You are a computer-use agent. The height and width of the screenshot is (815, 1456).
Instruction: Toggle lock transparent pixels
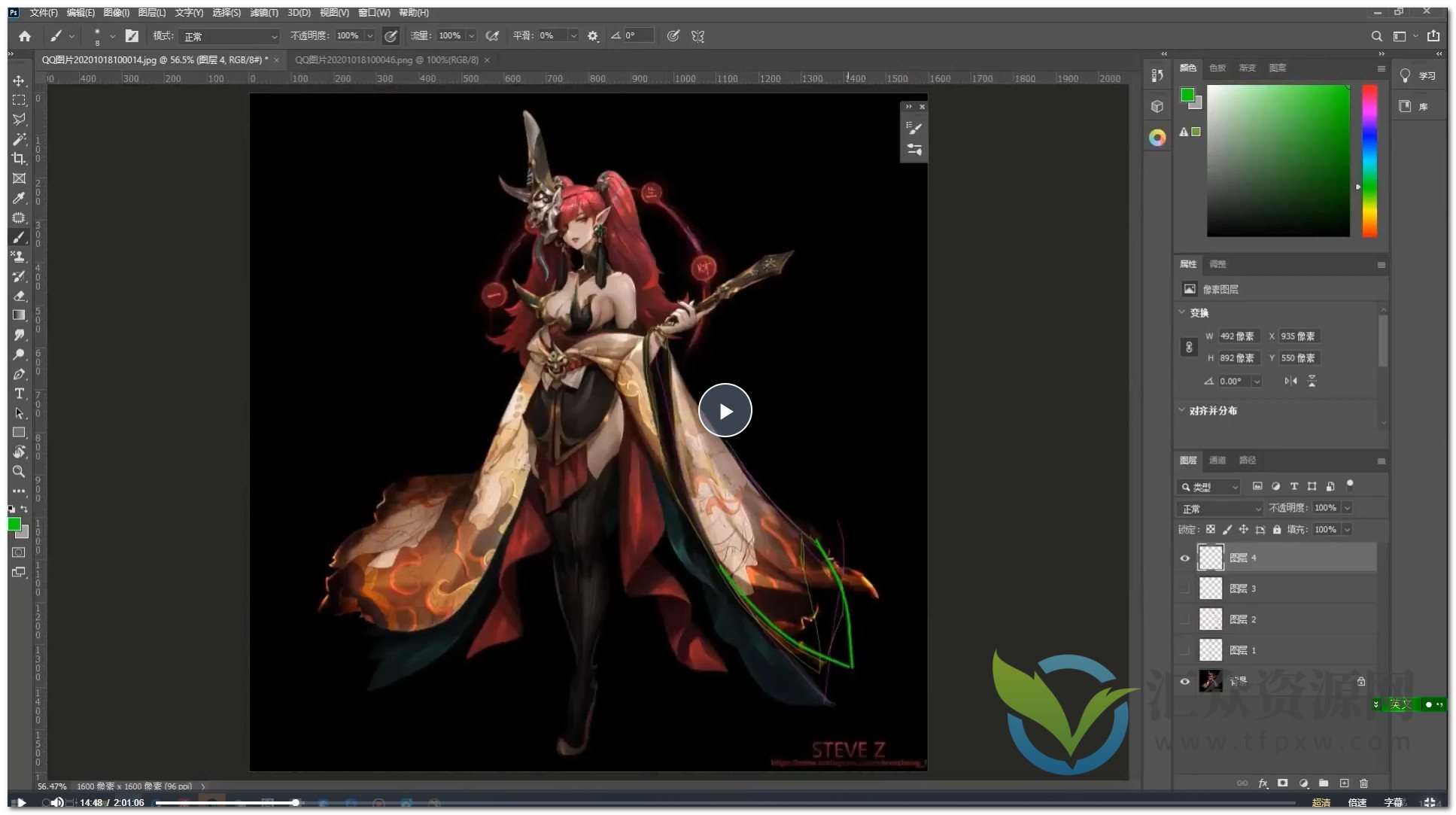tap(1210, 530)
